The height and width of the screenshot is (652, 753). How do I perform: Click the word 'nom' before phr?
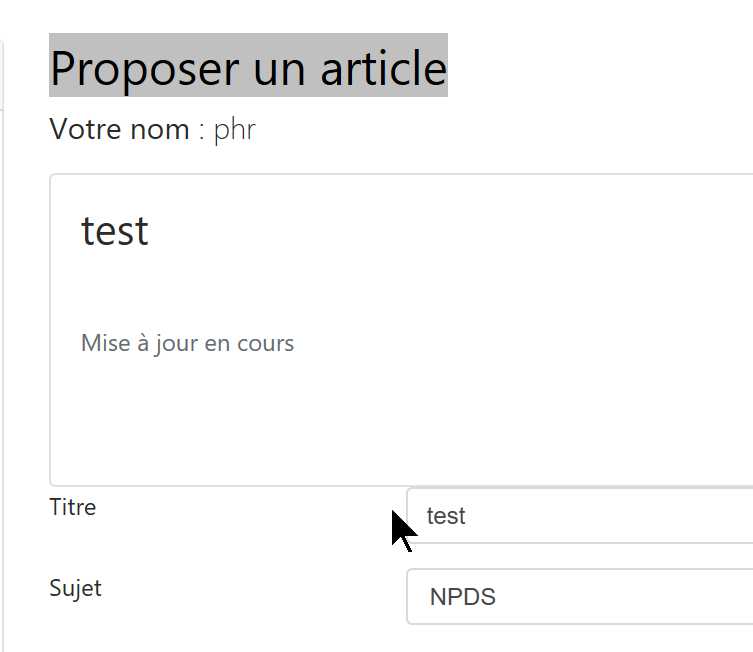pyautogui.click(x=160, y=129)
